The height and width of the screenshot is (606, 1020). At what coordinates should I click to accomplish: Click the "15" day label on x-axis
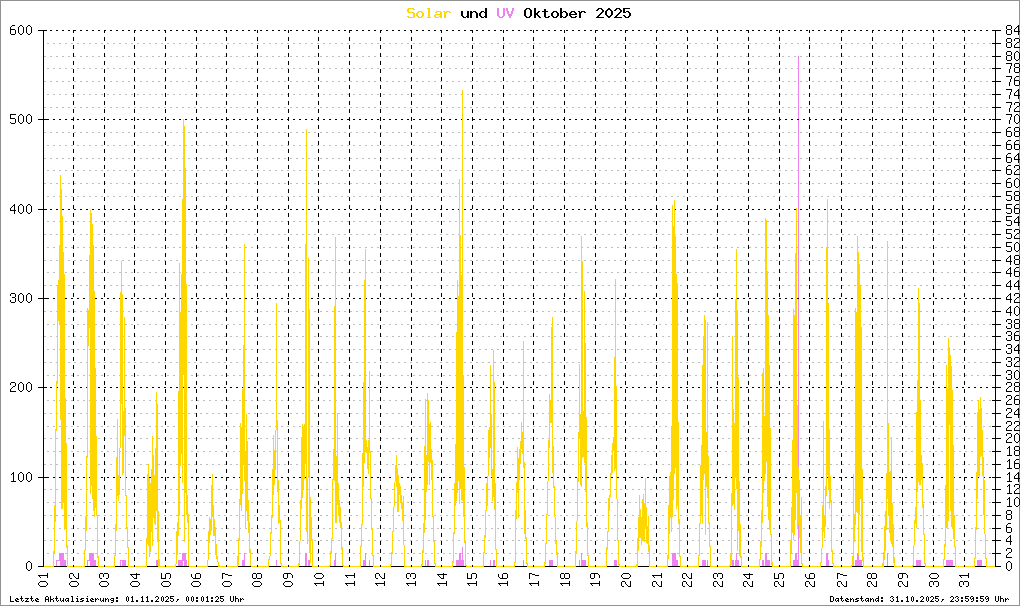(x=473, y=581)
